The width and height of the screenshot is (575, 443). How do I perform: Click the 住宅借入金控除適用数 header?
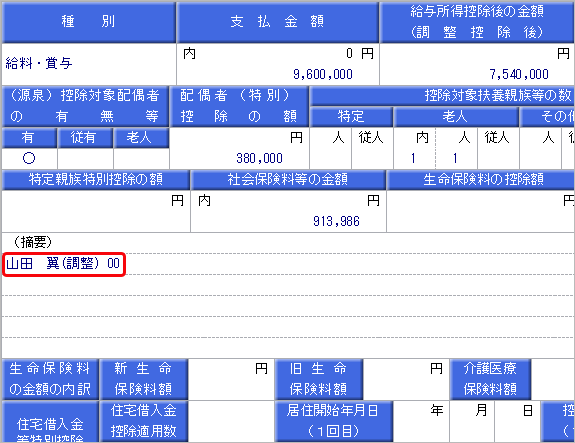coord(143,421)
